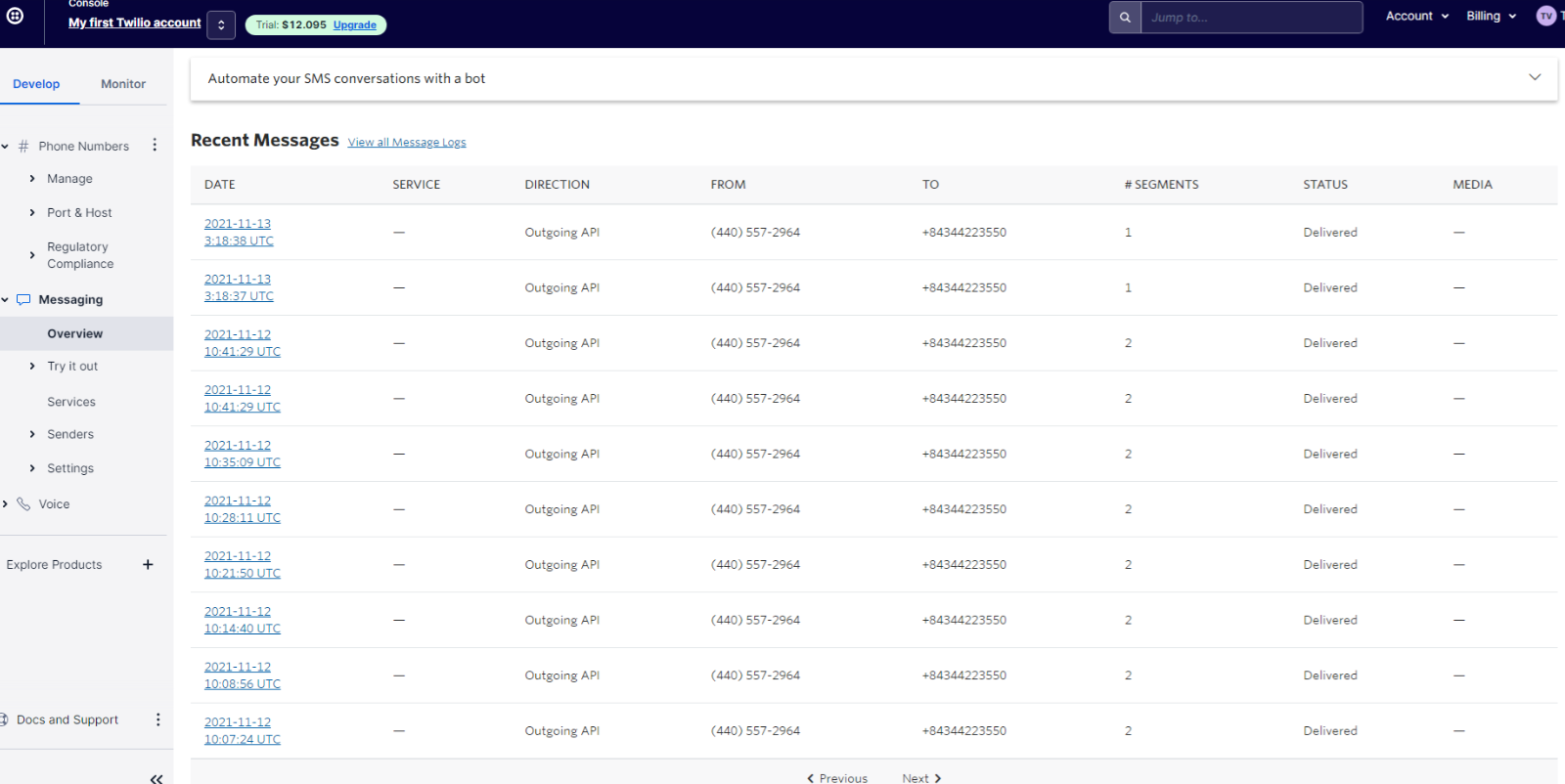Click the Messaging chat bubble icon
Screen dimensions: 1565x784
pyautogui.click(x=23, y=299)
